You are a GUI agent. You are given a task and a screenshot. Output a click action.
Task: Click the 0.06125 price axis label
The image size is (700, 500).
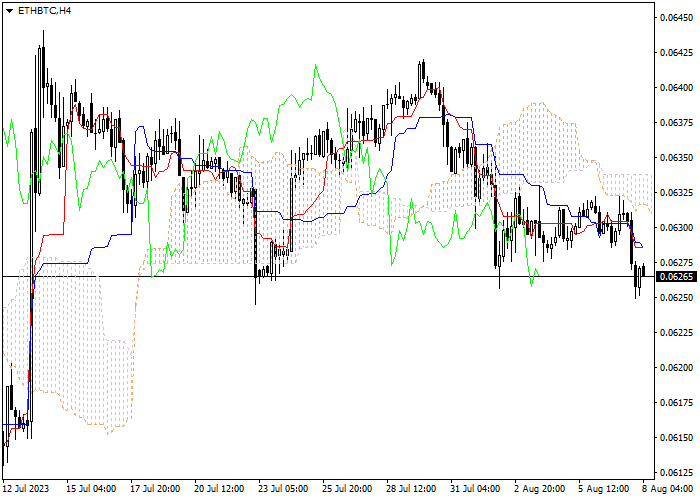(x=676, y=473)
